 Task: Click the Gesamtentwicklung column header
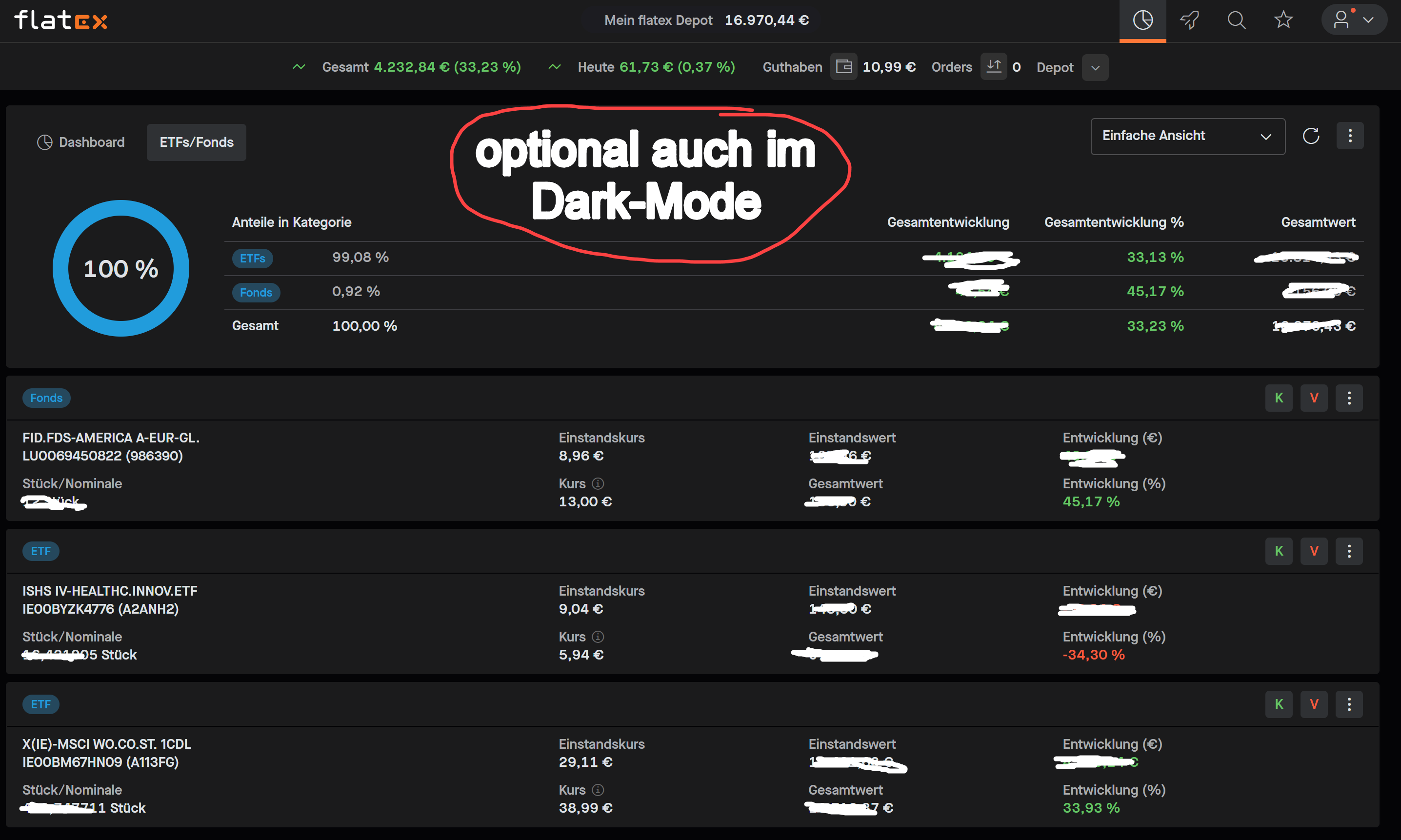click(x=948, y=222)
